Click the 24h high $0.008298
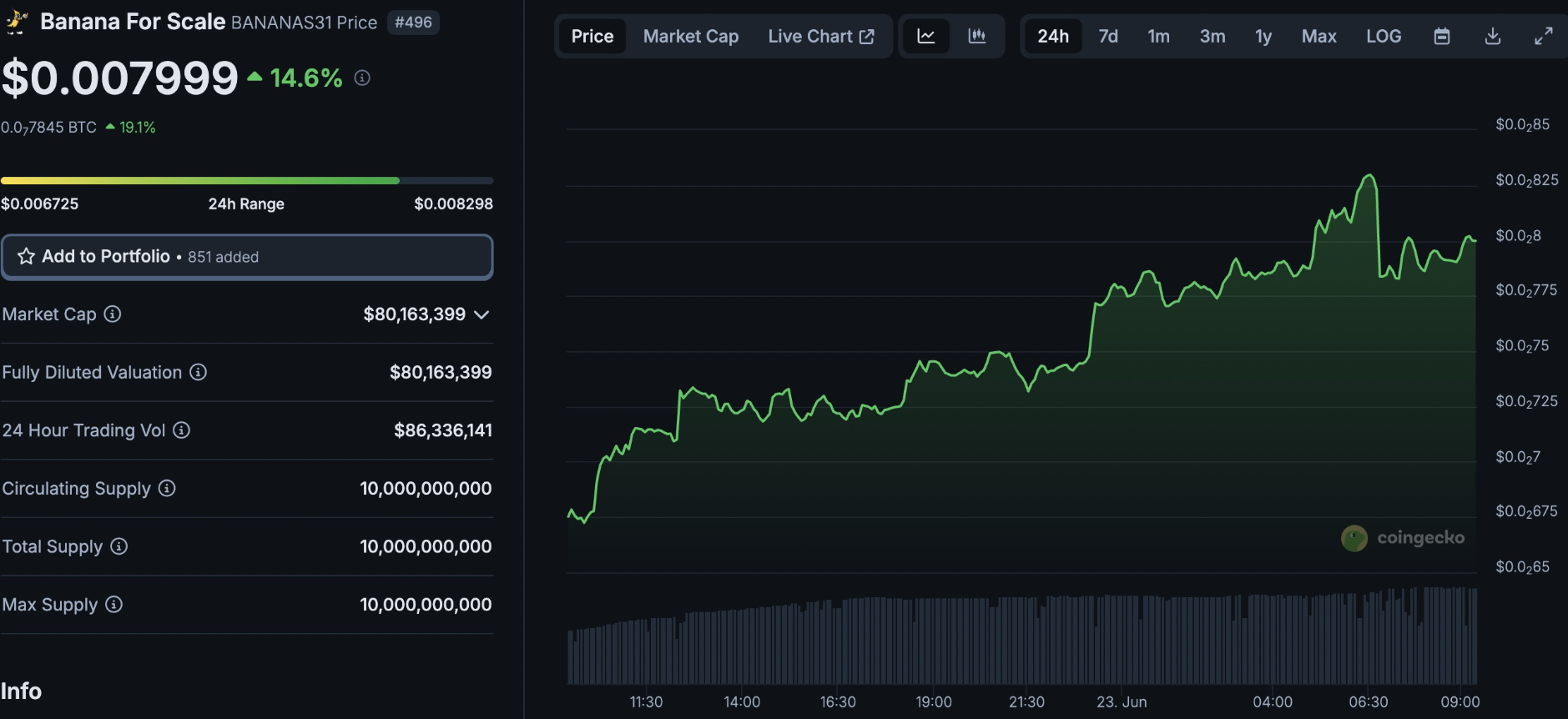This screenshot has height=719, width=1568. (454, 204)
